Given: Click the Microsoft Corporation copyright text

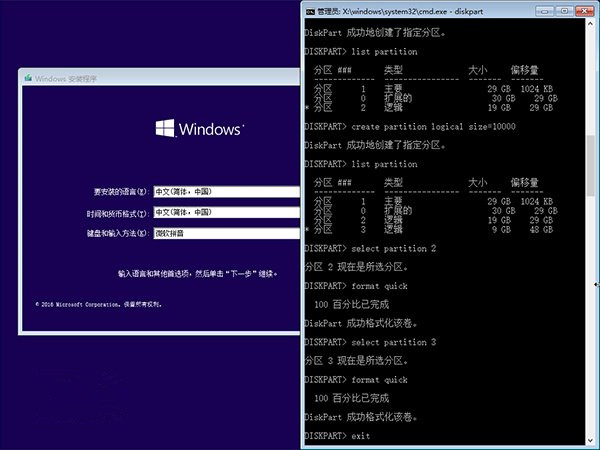Looking at the screenshot, I should click(x=99, y=305).
